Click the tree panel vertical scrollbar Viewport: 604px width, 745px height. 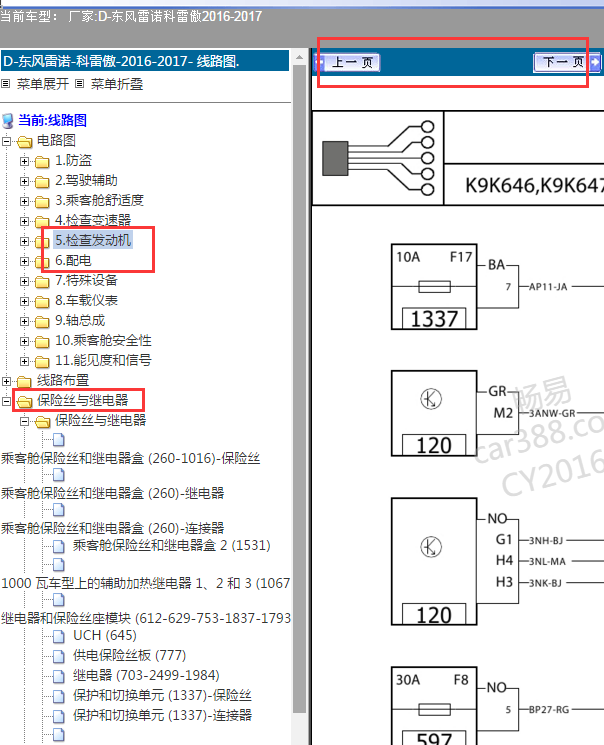tap(299, 390)
